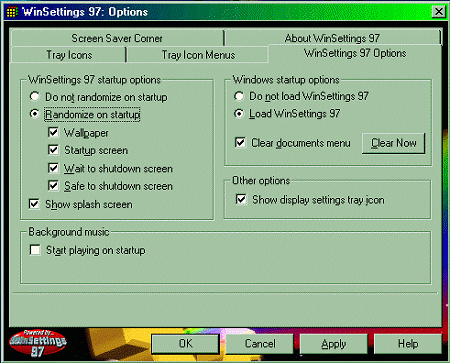This screenshot has width=450, height=363.
Task: Switch to Tray Icon Menus tab
Action: click(x=198, y=55)
